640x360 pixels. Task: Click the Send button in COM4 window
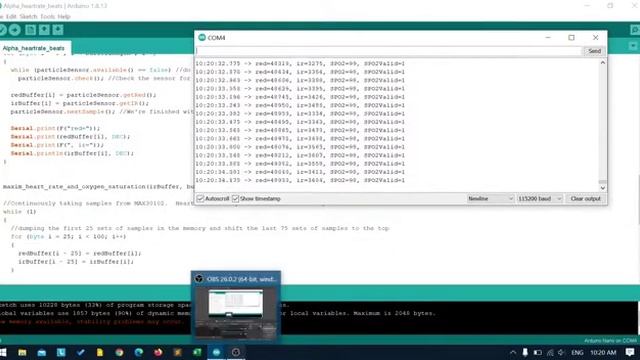click(594, 51)
